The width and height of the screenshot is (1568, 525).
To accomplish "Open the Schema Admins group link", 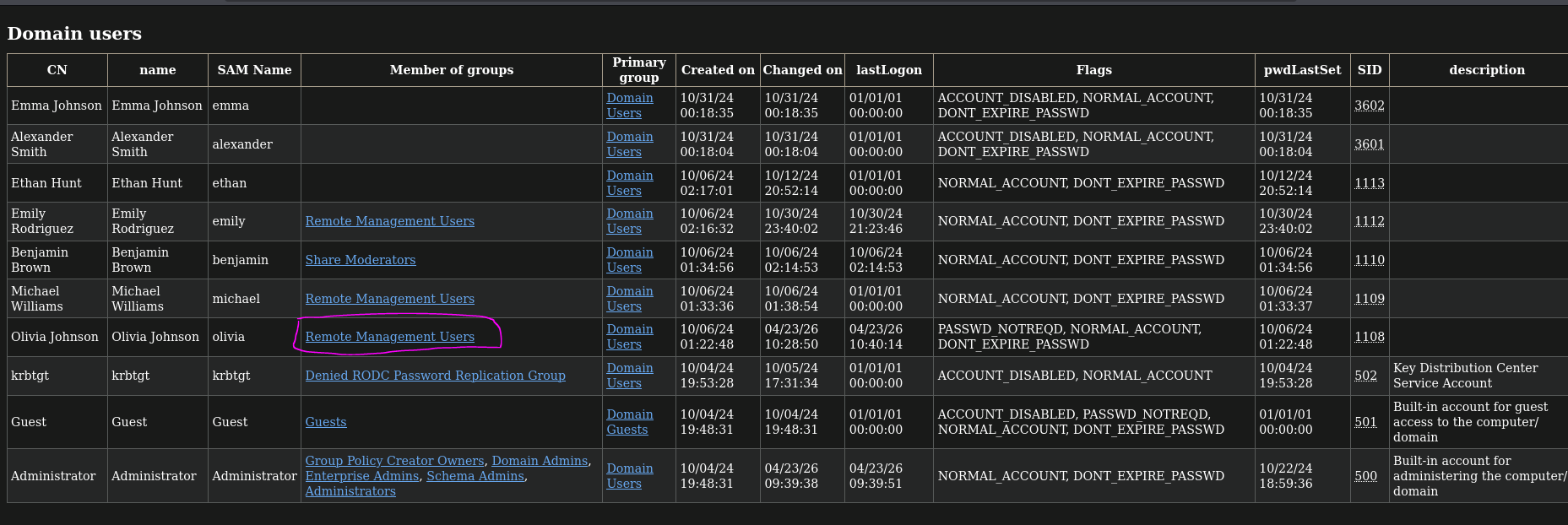I will [x=475, y=475].
